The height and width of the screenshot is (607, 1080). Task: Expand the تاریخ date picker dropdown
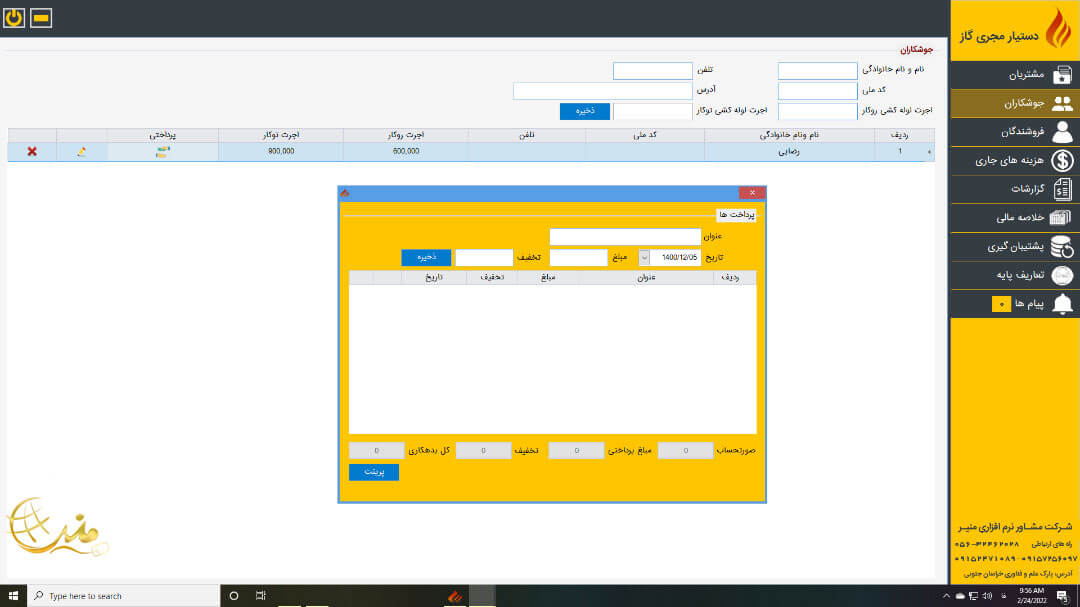coord(643,257)
